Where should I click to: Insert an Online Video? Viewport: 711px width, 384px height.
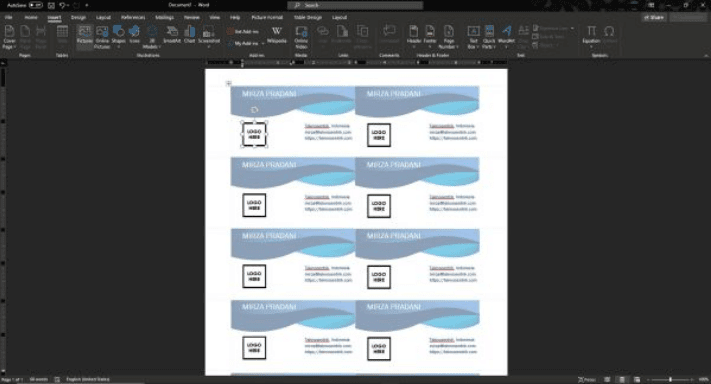(301, 37)
